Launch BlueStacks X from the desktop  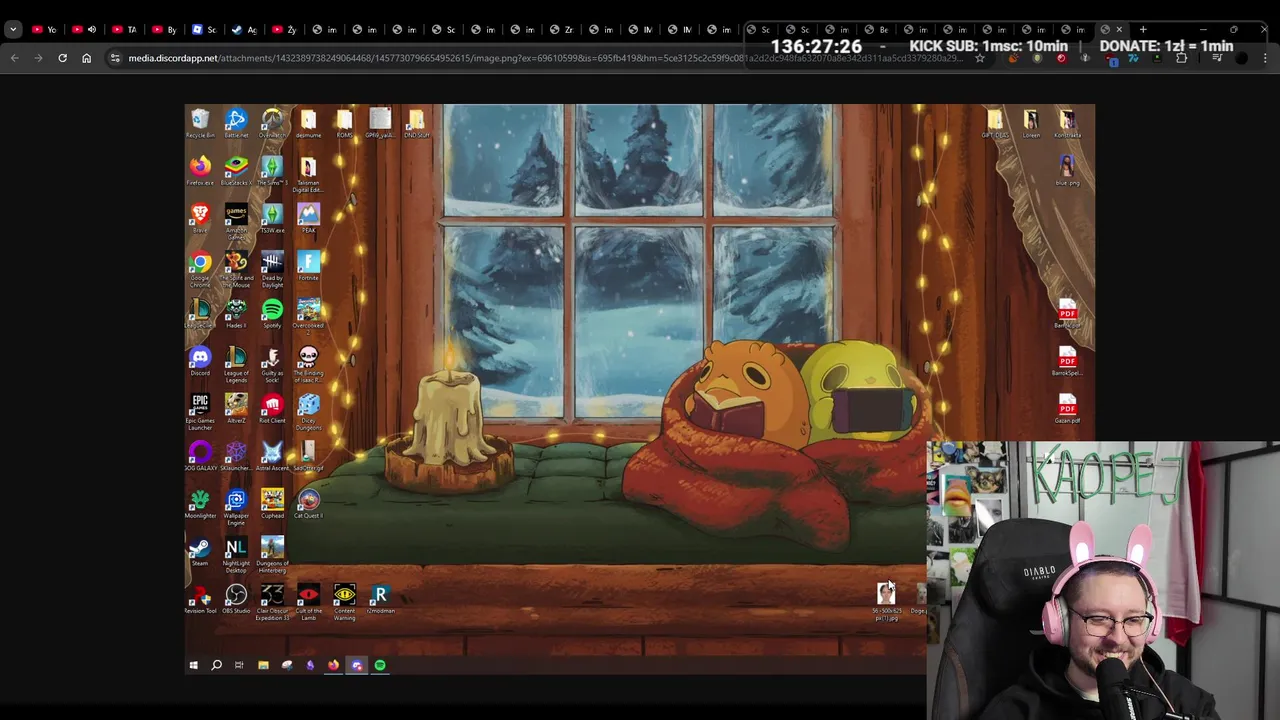236,170
